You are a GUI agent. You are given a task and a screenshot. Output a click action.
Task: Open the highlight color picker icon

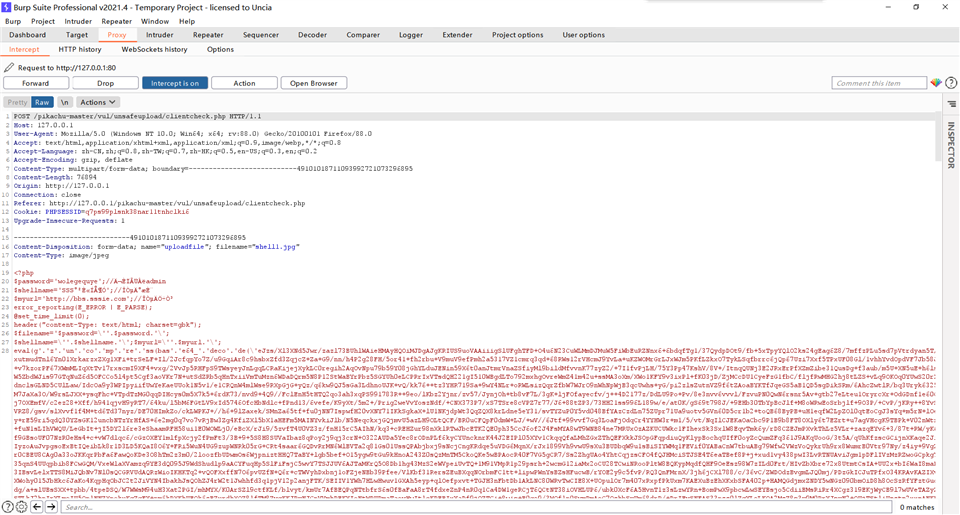[x=936, y=83]
